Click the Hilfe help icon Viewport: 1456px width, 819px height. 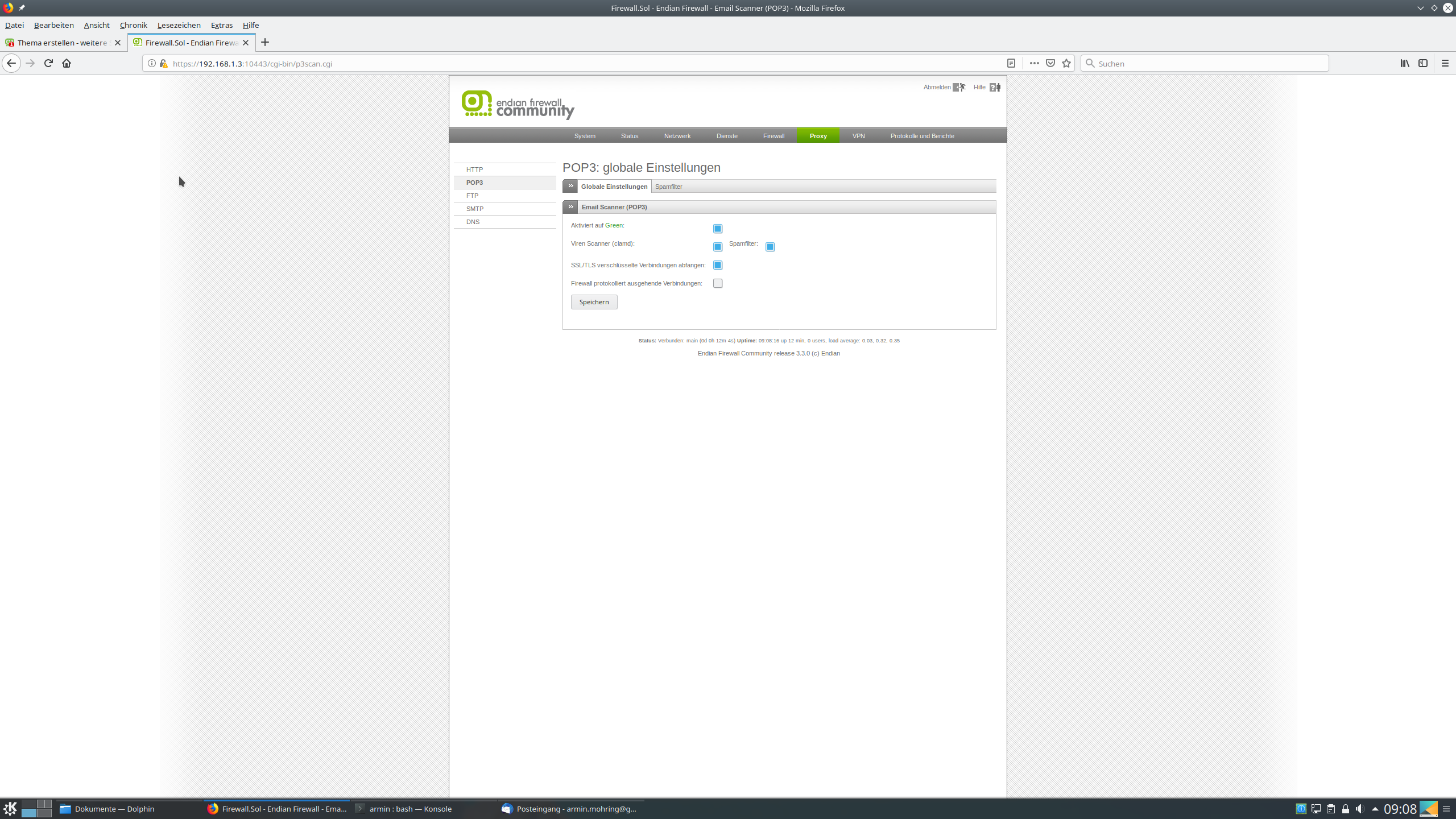pyautogui.click(x=995, y=87)
